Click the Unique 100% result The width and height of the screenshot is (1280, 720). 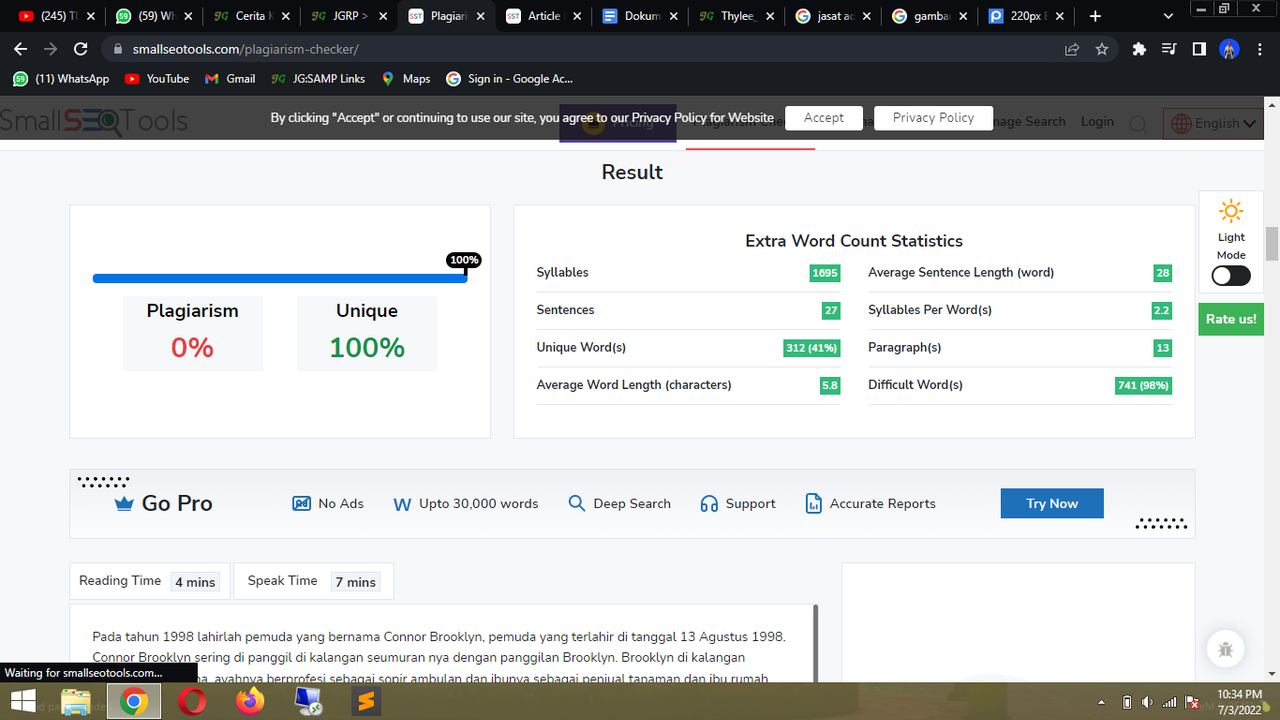tap(367, 333)
